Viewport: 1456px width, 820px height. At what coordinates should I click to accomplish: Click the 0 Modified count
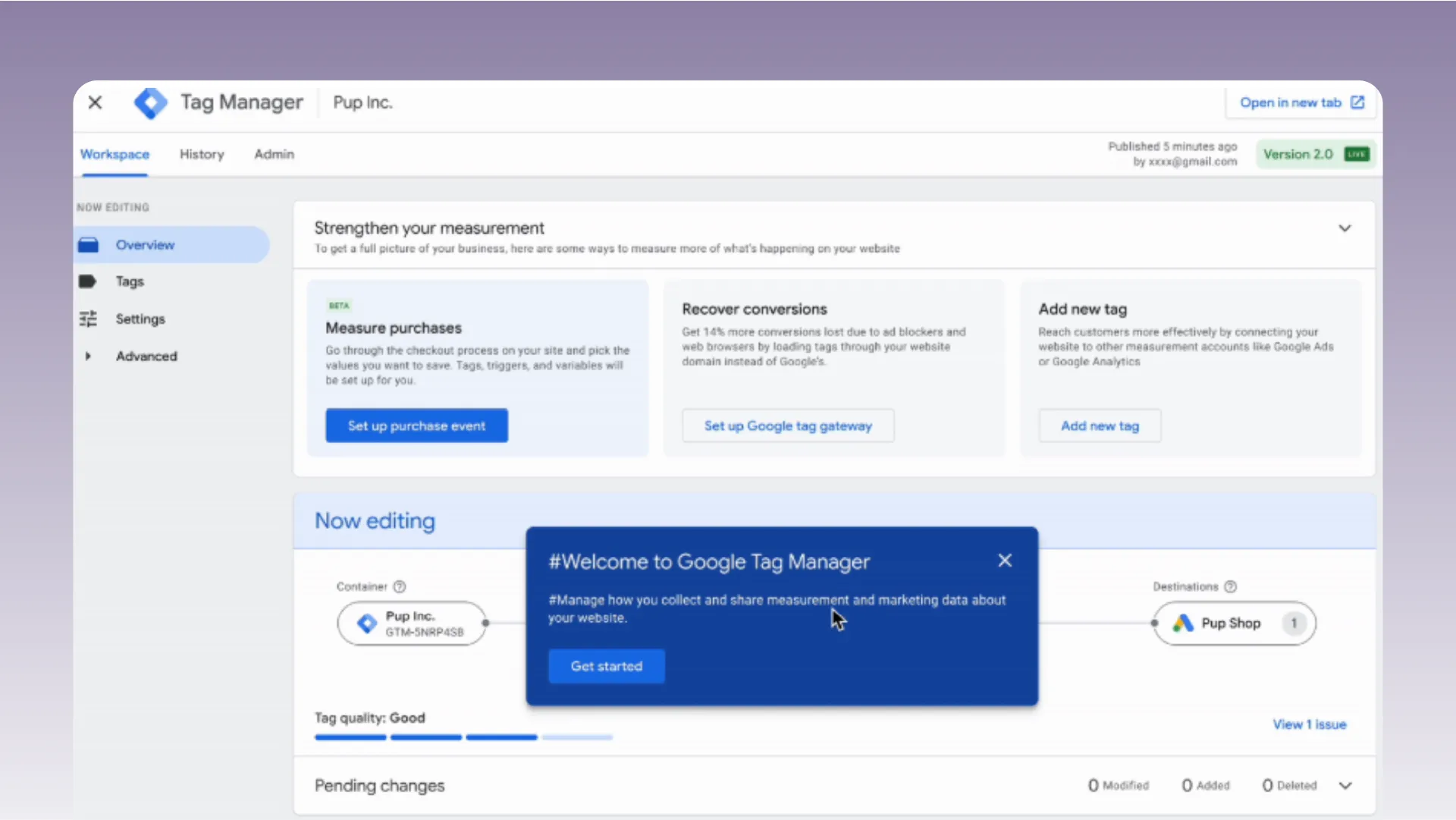1119,786
